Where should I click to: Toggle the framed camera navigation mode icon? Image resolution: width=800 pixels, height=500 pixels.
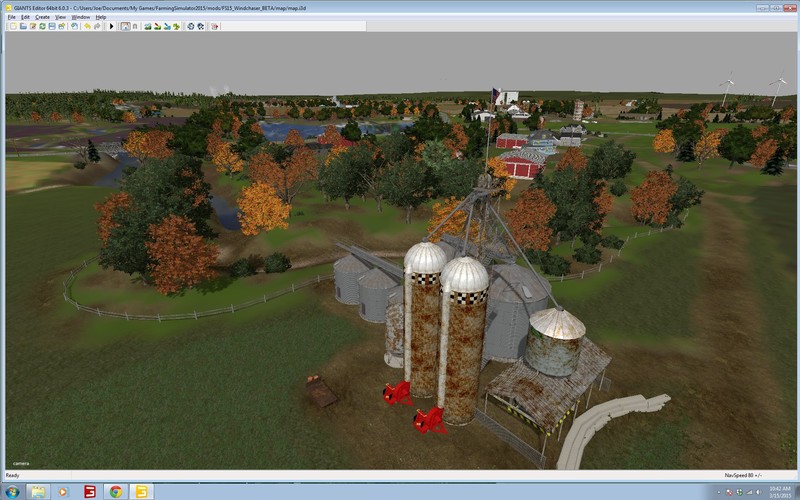[125, 26]
